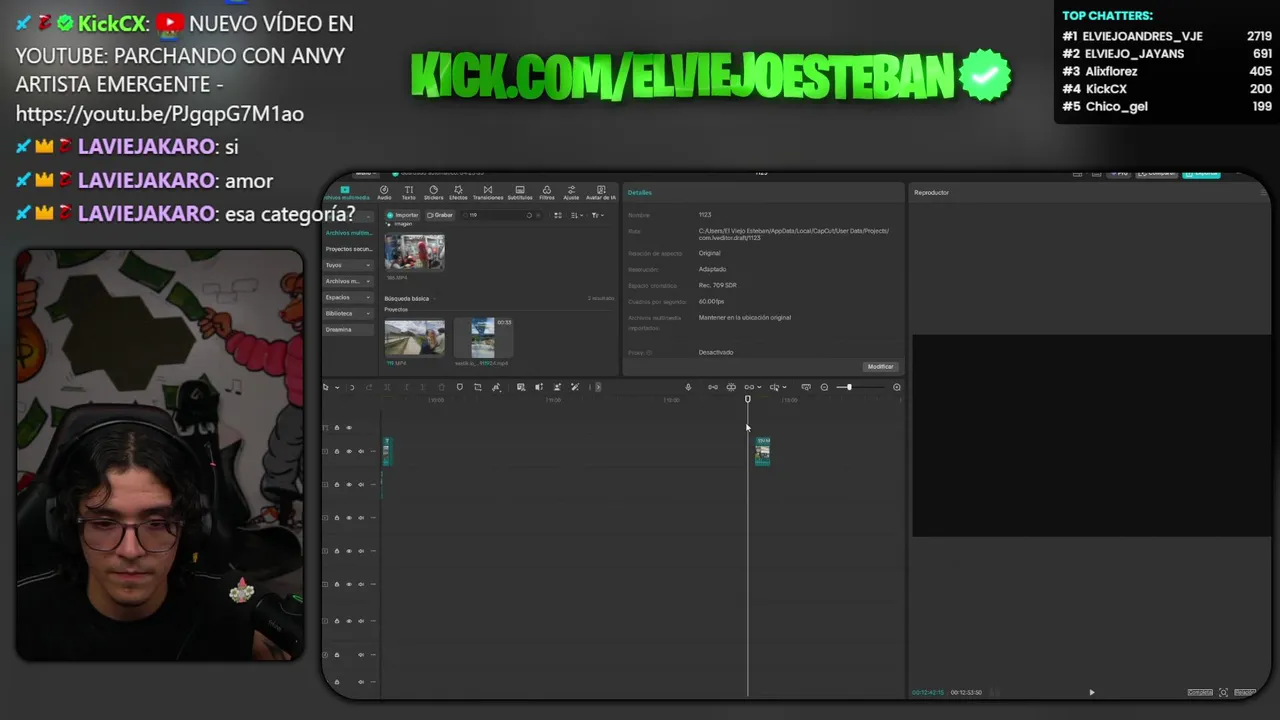The image size is (1280, 720).
Task: Click the timeline zoom out minus
Action: (824, 387)
